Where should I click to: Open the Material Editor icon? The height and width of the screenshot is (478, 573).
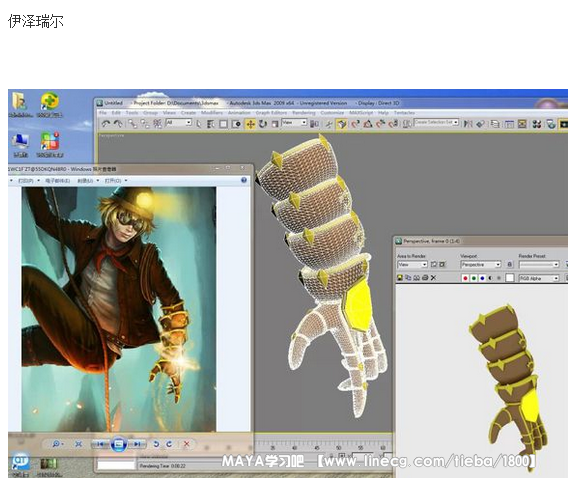point(536,124)
